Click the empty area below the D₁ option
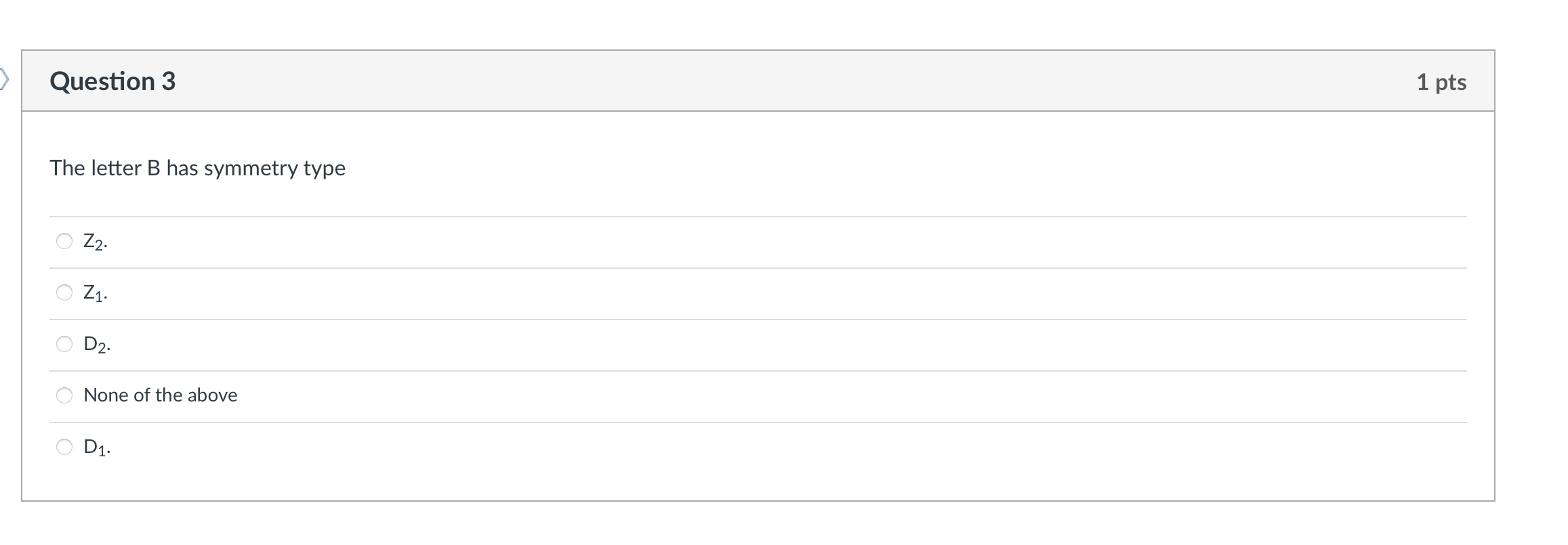The image size is (1568, 545). click(745, 481)
